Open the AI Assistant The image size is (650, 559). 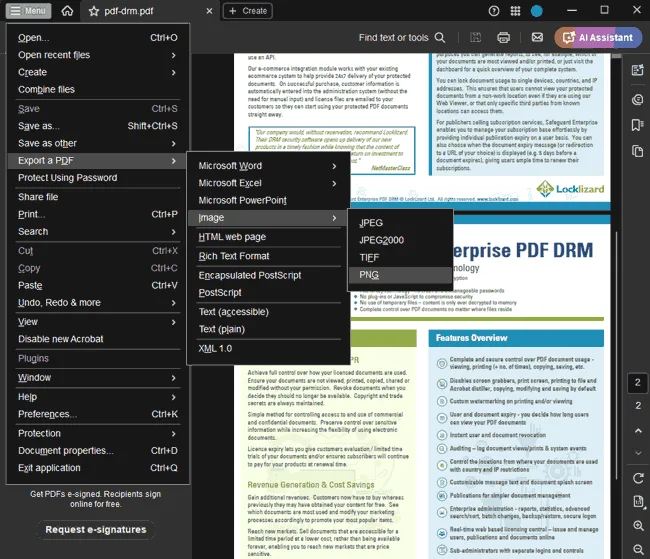(x=598, y=38)
